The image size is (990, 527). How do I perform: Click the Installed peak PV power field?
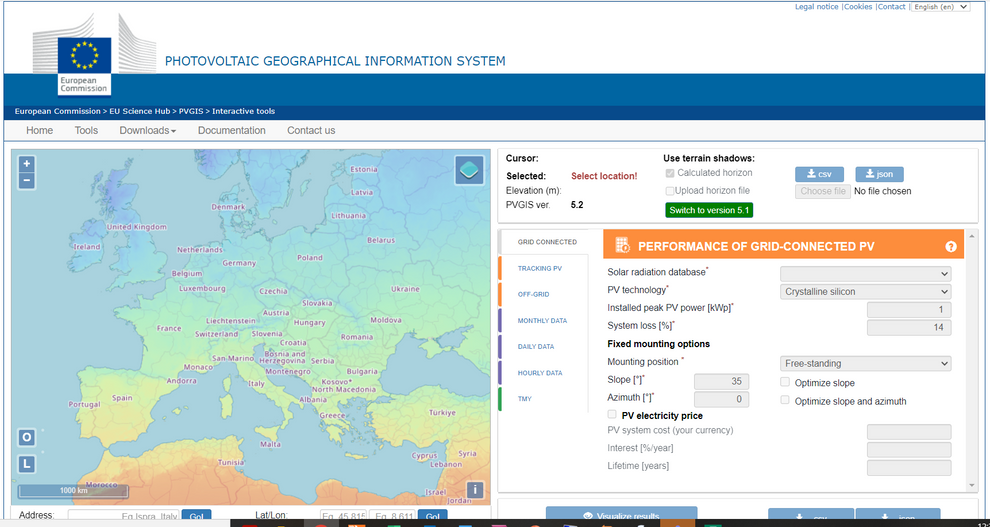pyautogui.click(x=909, y=309)
